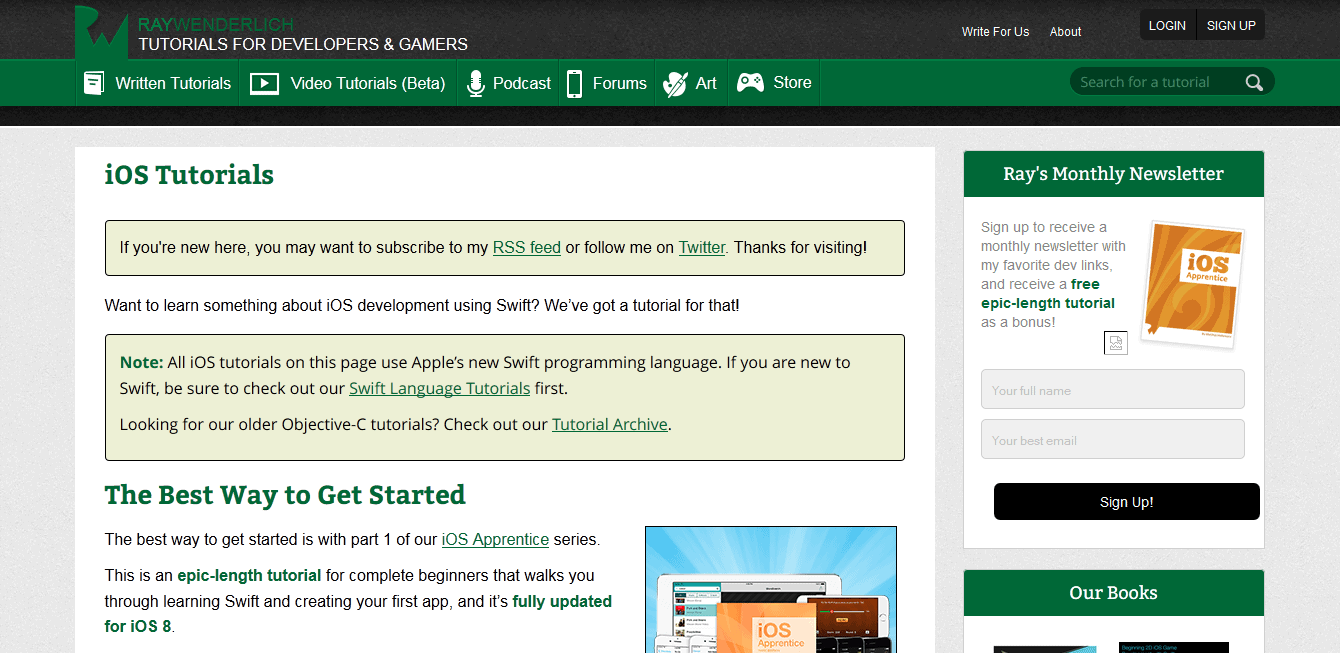
Task: Click the Ray Wenderlich logo icon
Action: 101,32
